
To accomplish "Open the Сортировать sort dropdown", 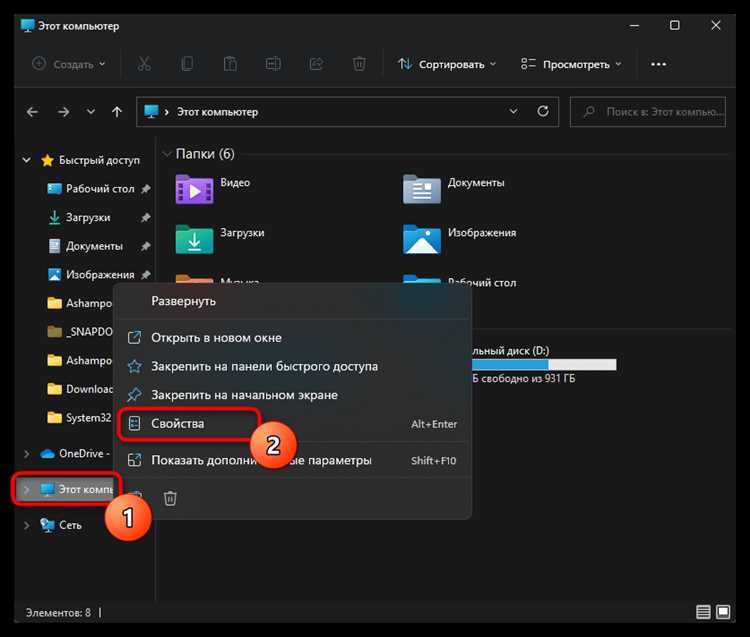I will pos(447,64).
